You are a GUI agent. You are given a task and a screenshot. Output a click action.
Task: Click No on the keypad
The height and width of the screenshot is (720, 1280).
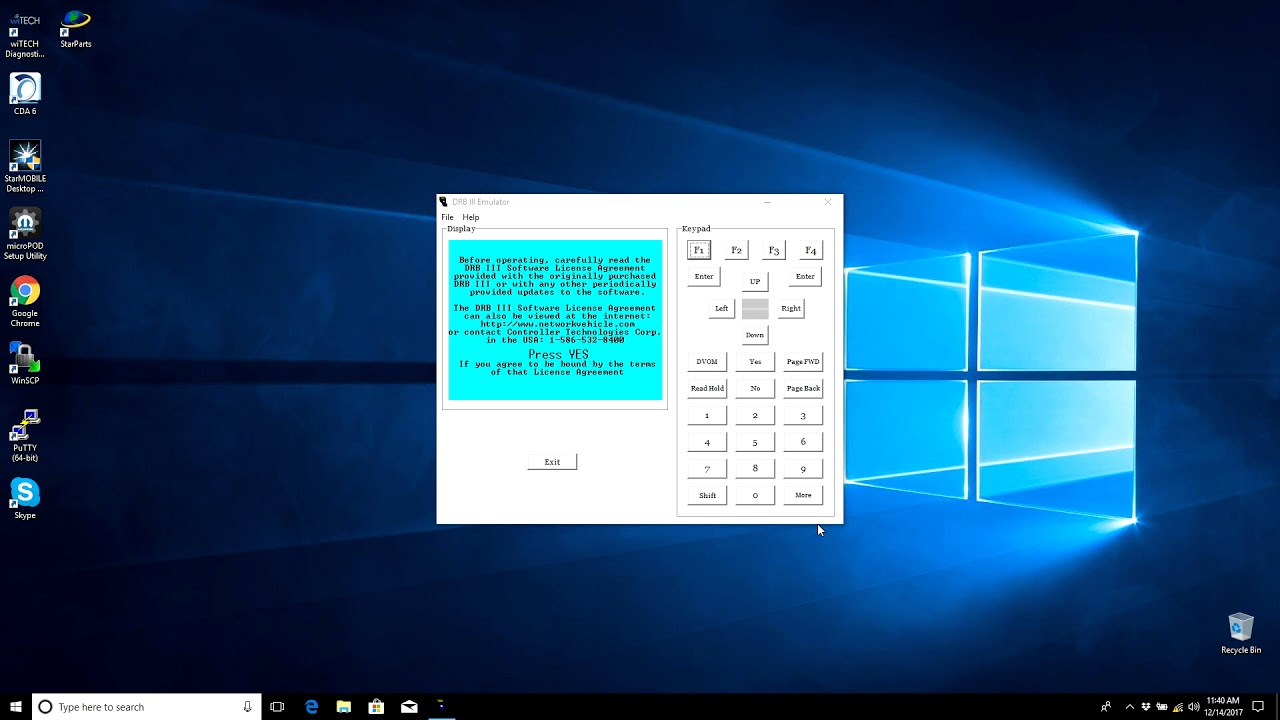tap(755, 388)
